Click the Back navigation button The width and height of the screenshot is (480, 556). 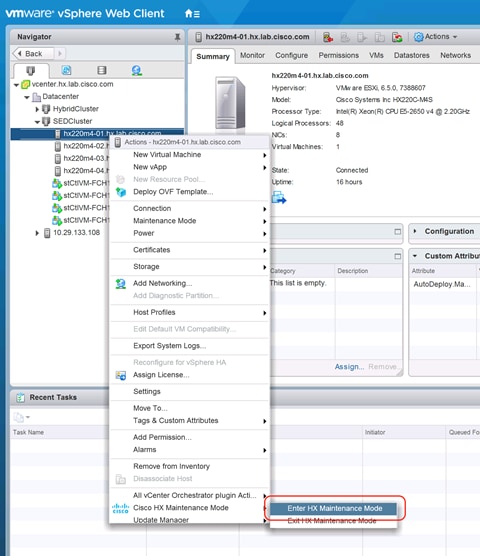tap(33, 54)
